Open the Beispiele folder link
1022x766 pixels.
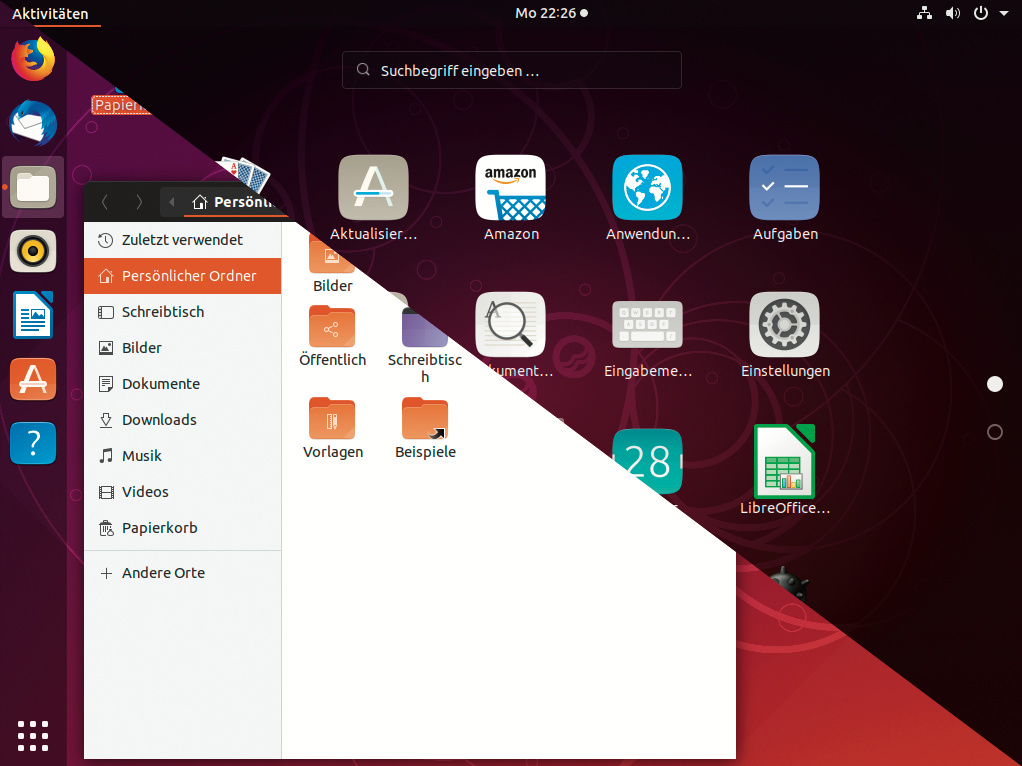[x=425, y=419]
